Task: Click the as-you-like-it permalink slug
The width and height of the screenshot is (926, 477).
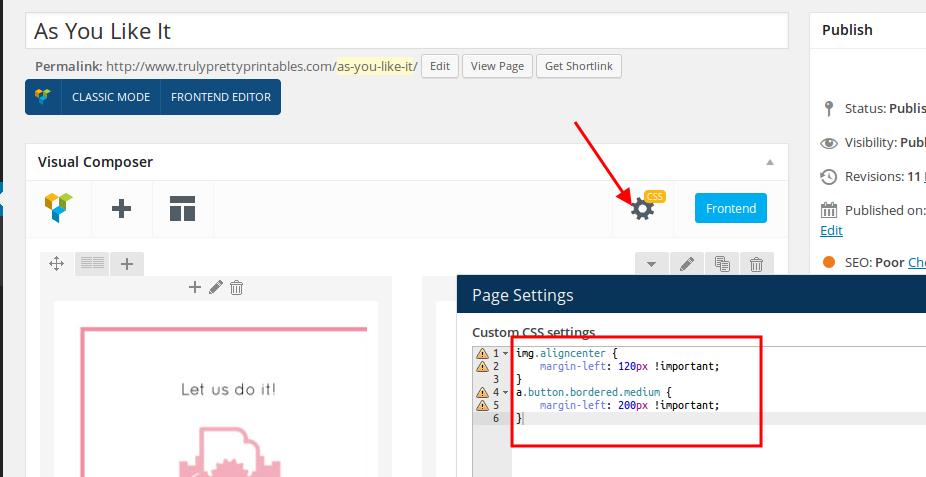Action: click(x=377, y=66)
